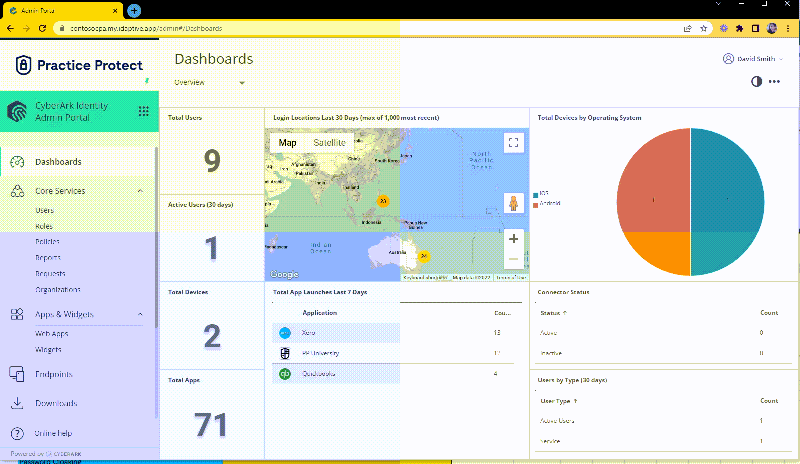Image resolution: width=800 pixels, height=464 pixels.
Task: Click the teal pie chart slice
Action: coord(727,202)
